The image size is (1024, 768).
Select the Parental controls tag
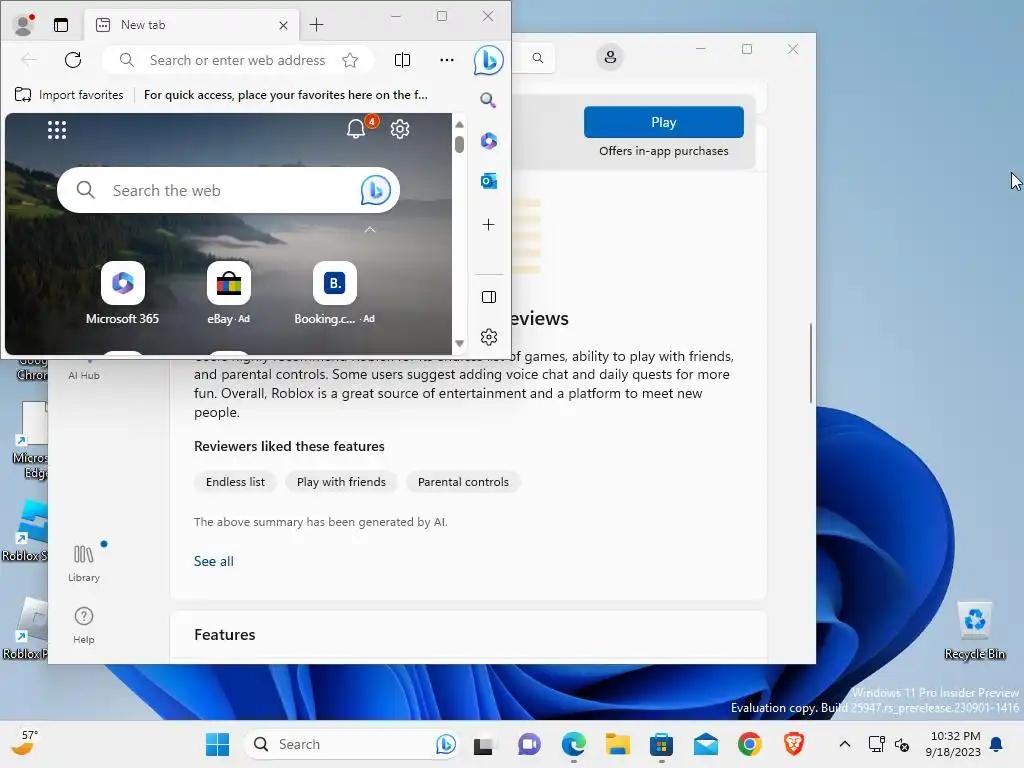[463, 482]
